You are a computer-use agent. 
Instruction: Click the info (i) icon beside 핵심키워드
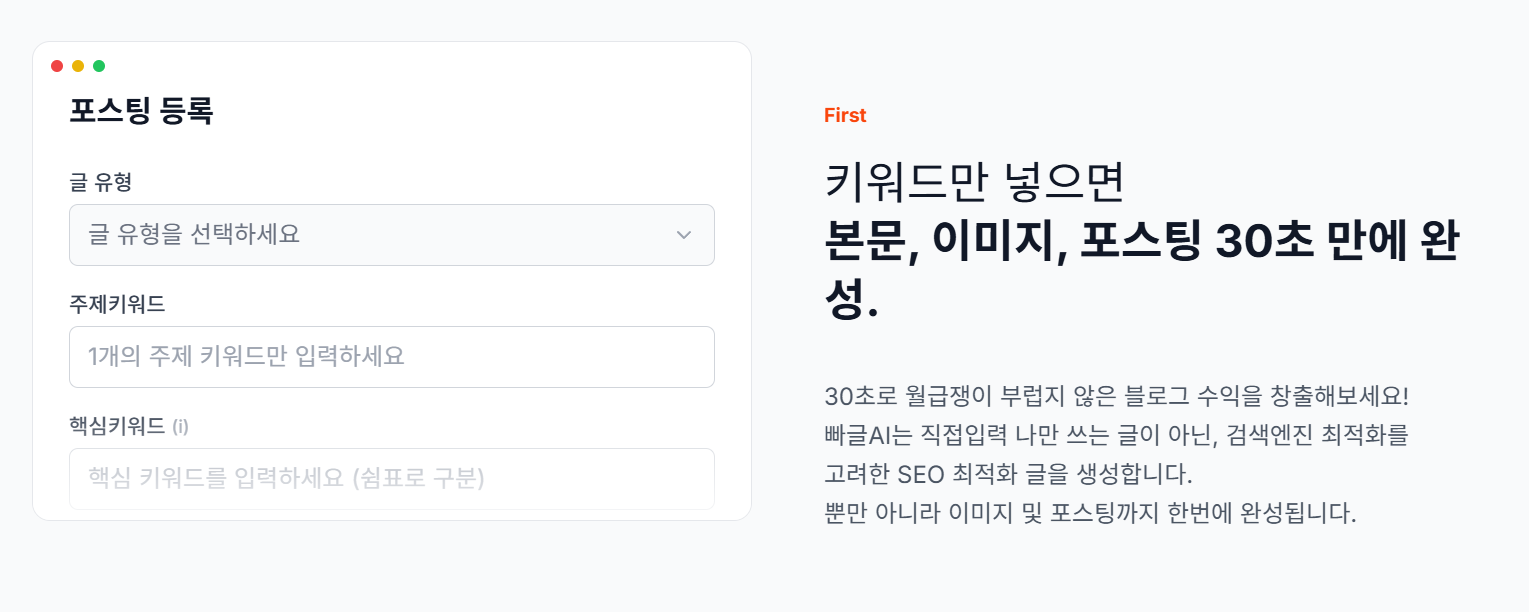(x=180, y=427)
